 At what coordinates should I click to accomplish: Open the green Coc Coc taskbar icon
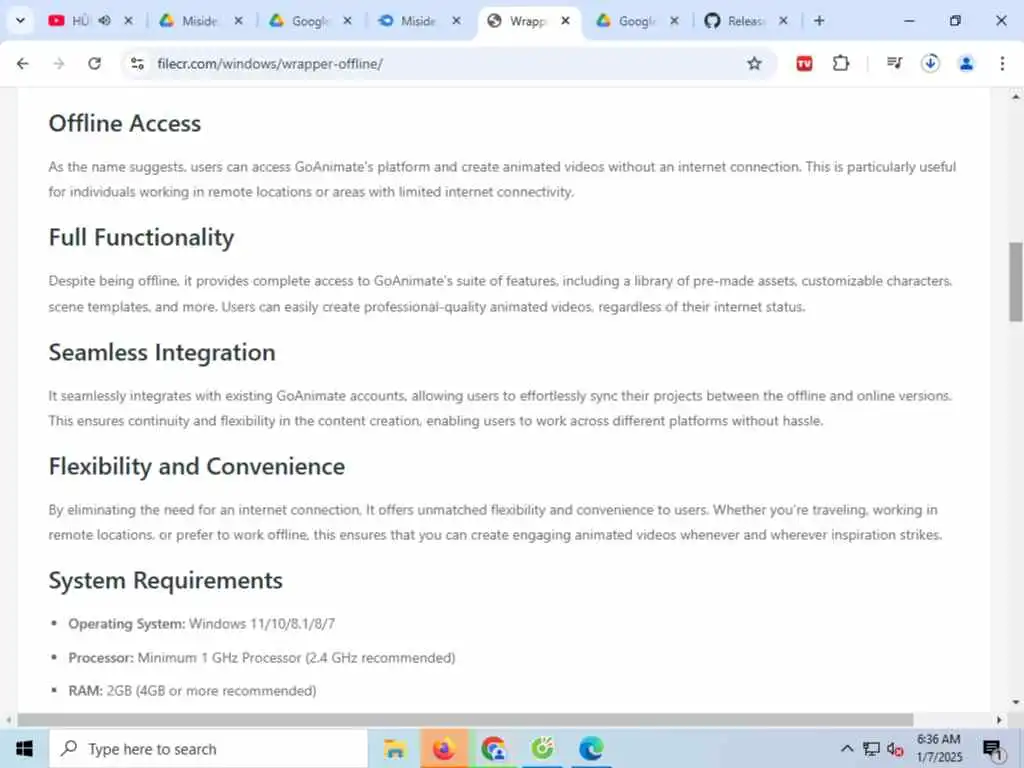coord(542,749)
